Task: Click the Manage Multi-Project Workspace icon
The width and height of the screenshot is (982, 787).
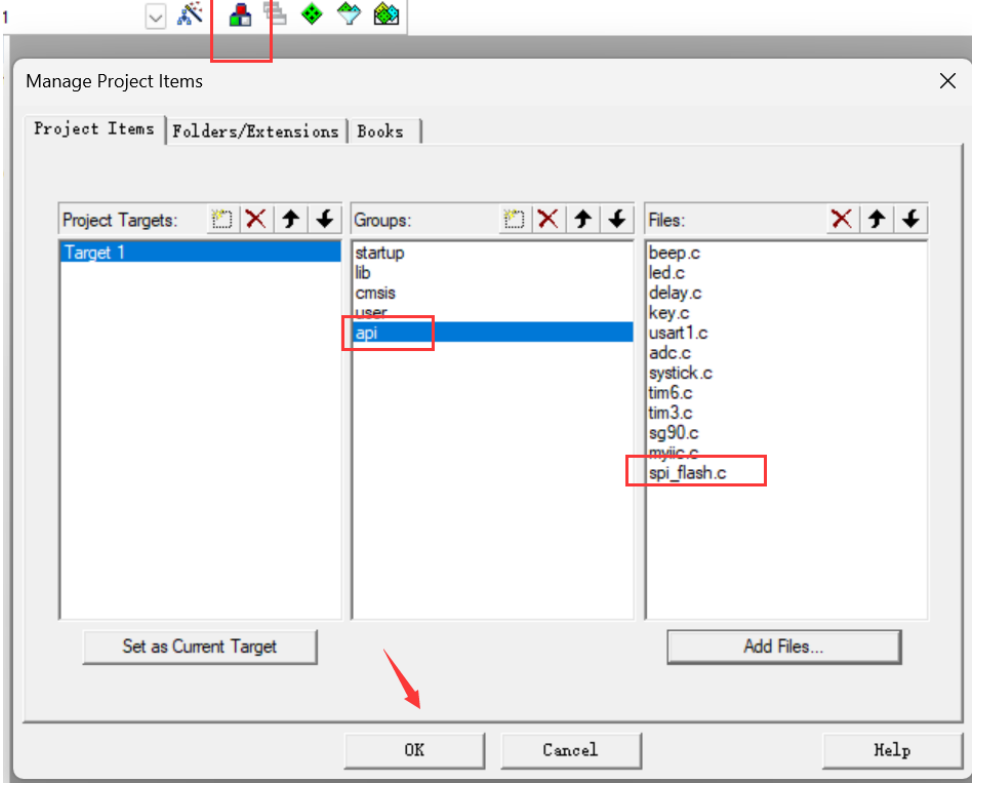Action: (275, 13)
